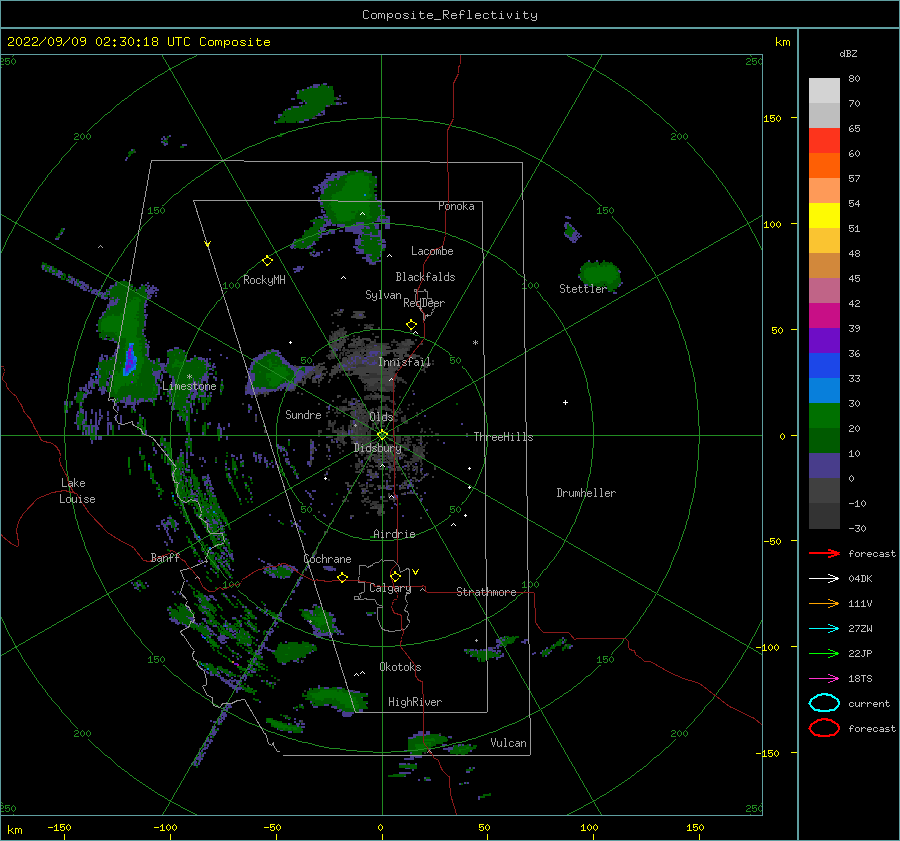This screenshot has height=841, width=900.
Task: Click the 30 dBZ light blue swatch
Action: (824, 390)
